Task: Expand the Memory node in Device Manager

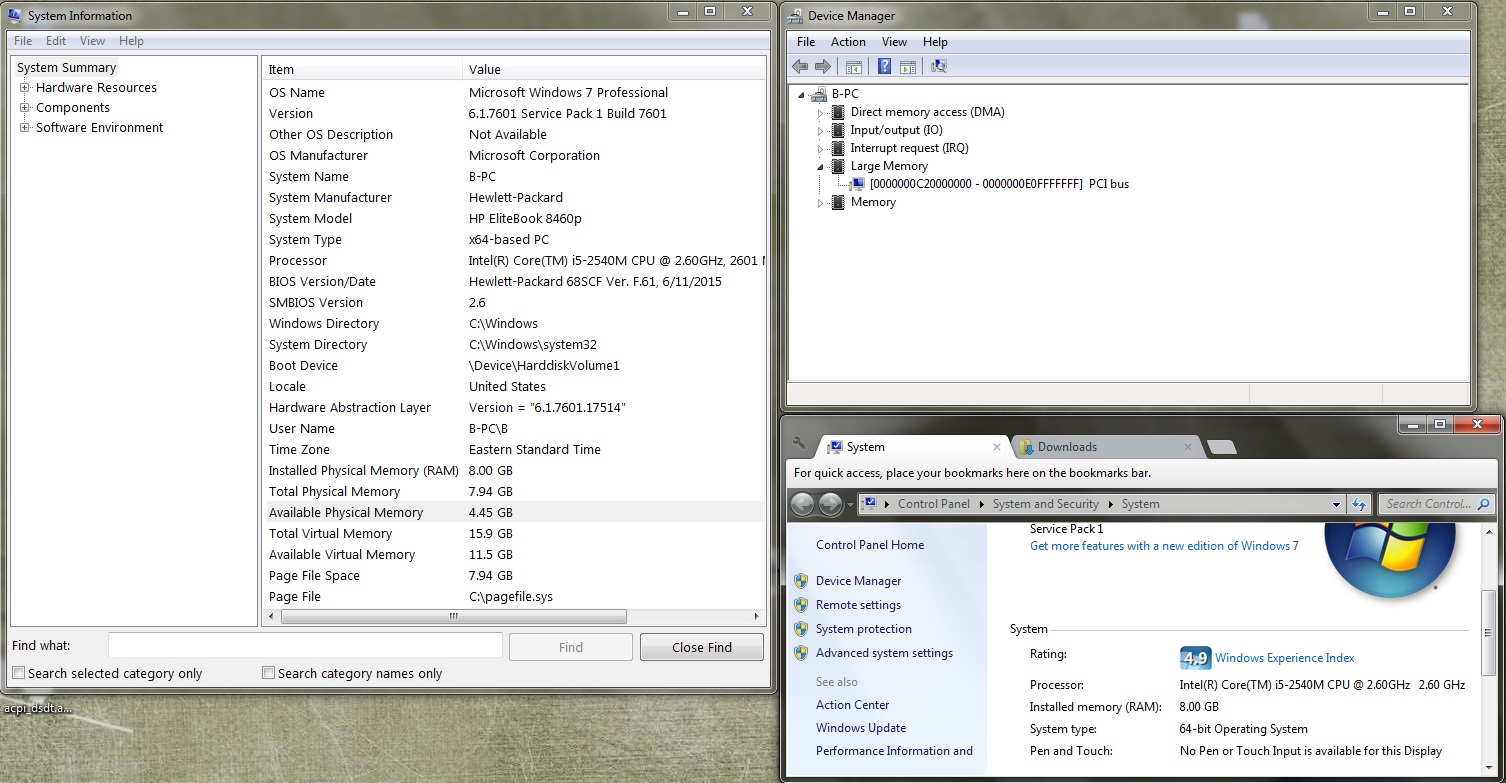Action: pyautogui.click(x=821, y=203)
